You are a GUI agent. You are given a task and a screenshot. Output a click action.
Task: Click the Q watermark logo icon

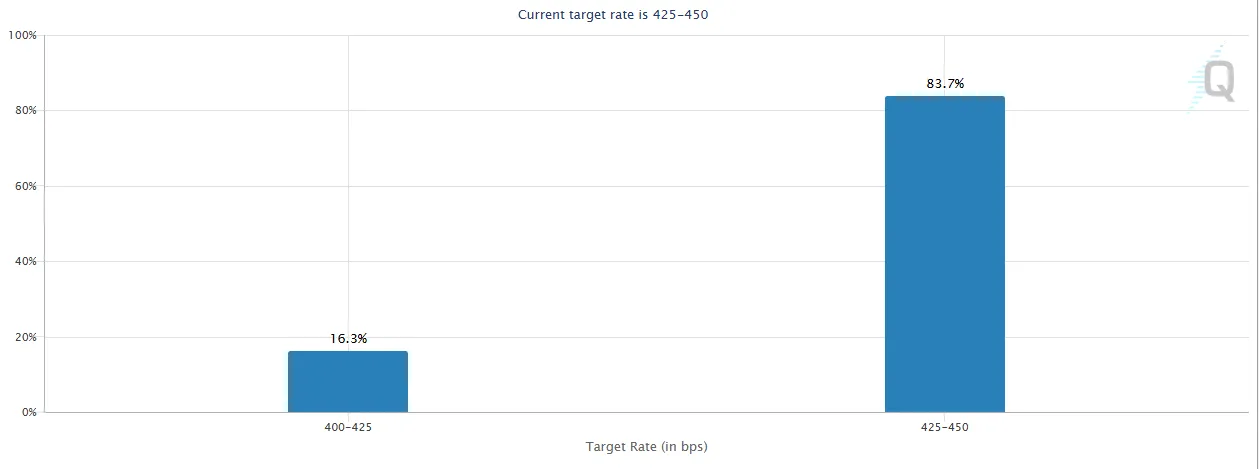[x=1219, y=81]
